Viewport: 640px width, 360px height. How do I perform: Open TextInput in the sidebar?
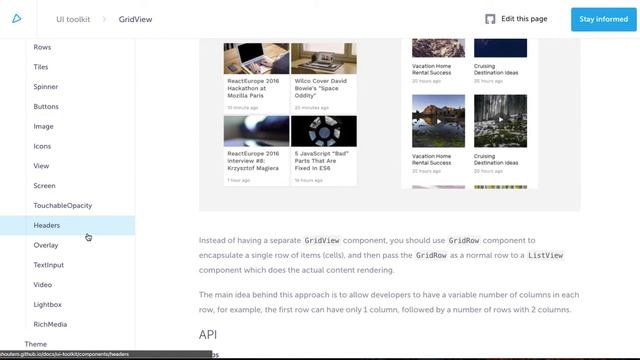pos(49,265)
